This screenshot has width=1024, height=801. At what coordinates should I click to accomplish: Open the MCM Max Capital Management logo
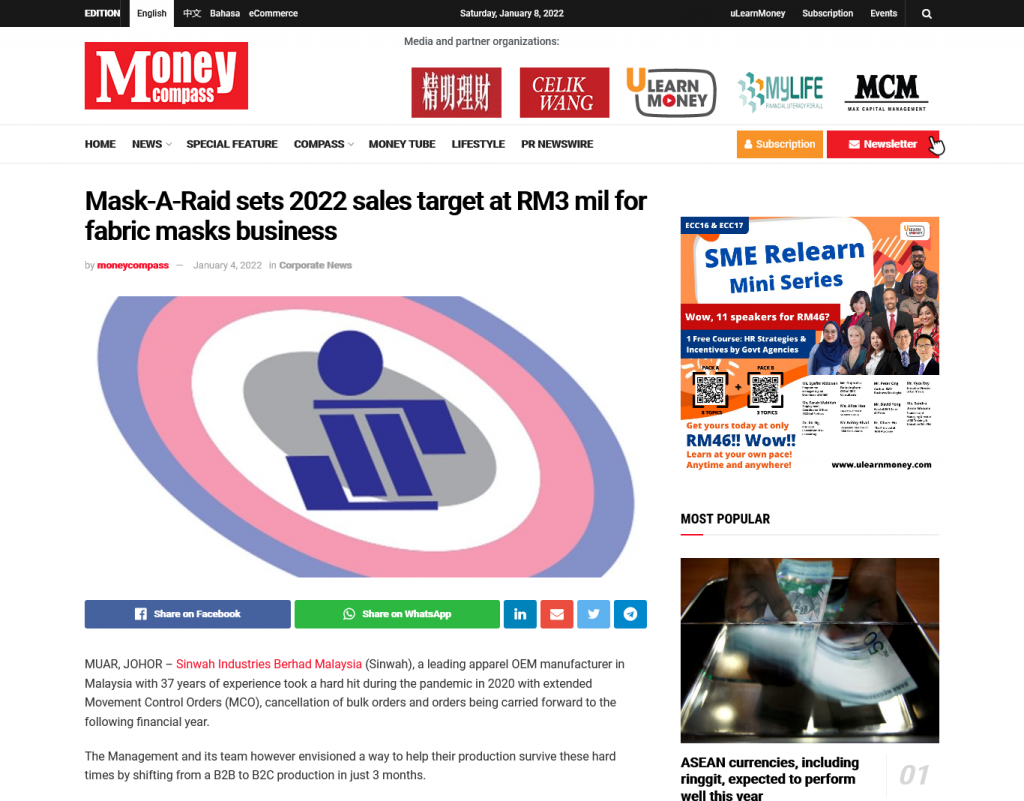[x=886, y=92]
